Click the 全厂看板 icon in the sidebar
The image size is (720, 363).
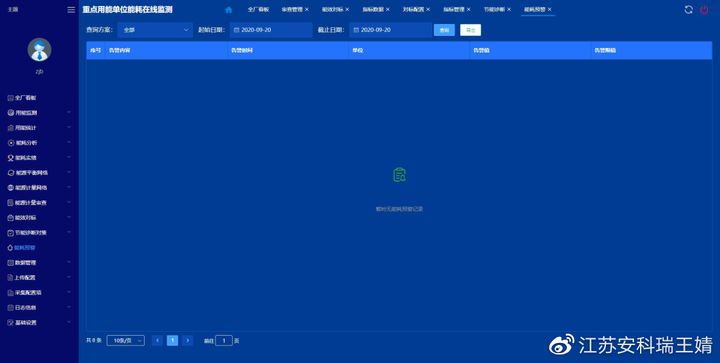coord(11,98)
